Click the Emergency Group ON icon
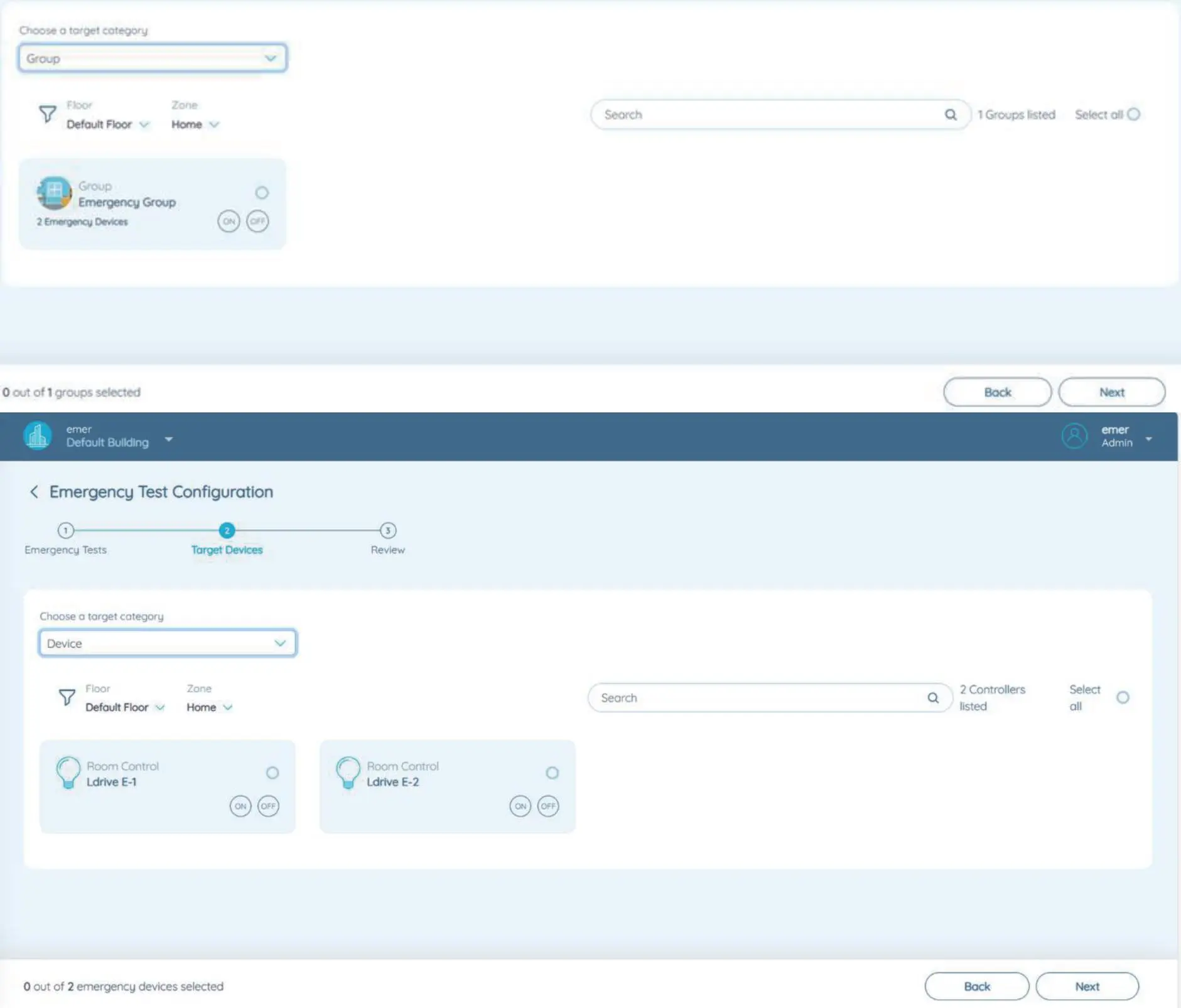 [229, 222]
